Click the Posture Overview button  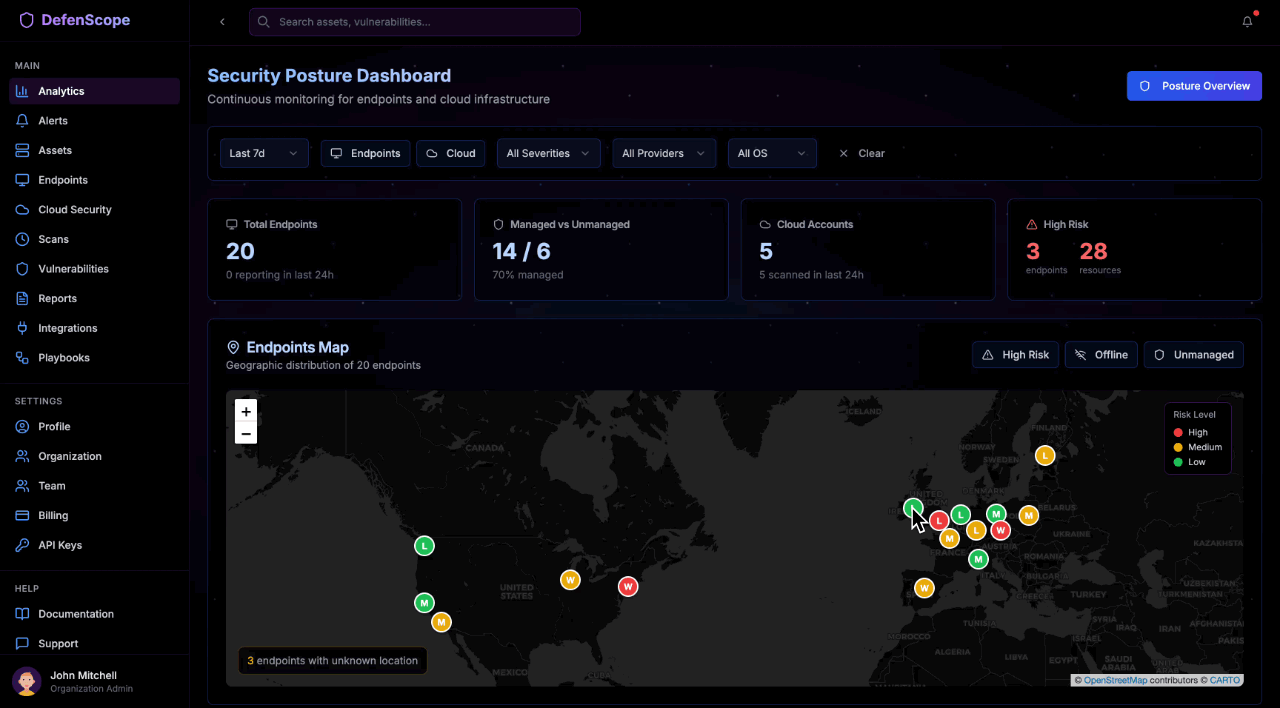click(x=1194, y=86)
